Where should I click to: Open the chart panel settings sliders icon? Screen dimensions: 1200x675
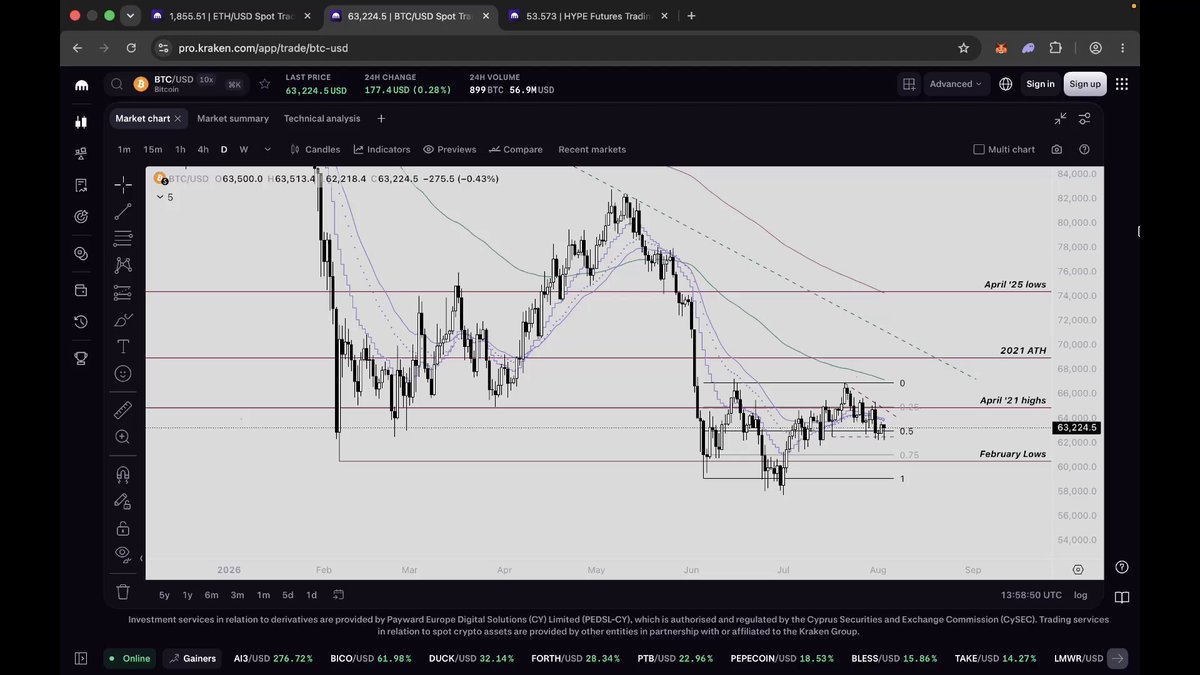[1084, 118]
